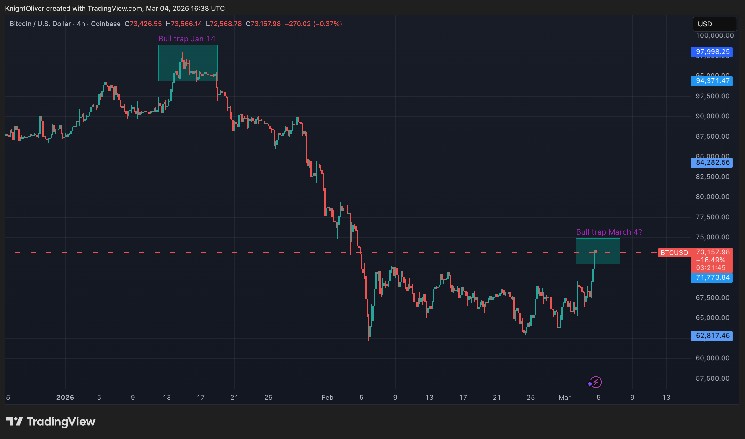Click the 97,998.25 blue price label

pyautogui.click(x=711, y=52)
